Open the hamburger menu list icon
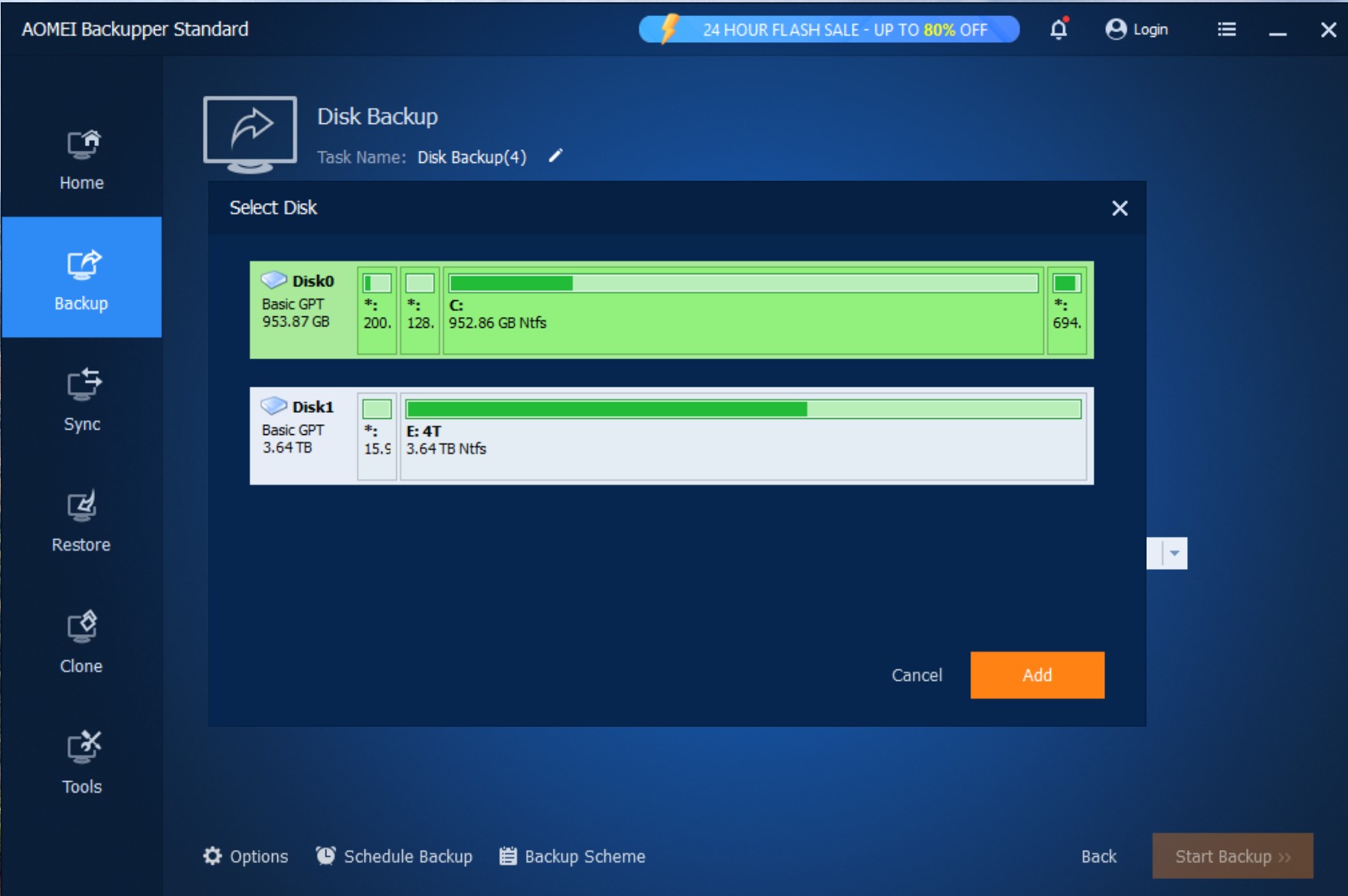1348x896 pixels. pyautogui.click(x=1226, y=29)
